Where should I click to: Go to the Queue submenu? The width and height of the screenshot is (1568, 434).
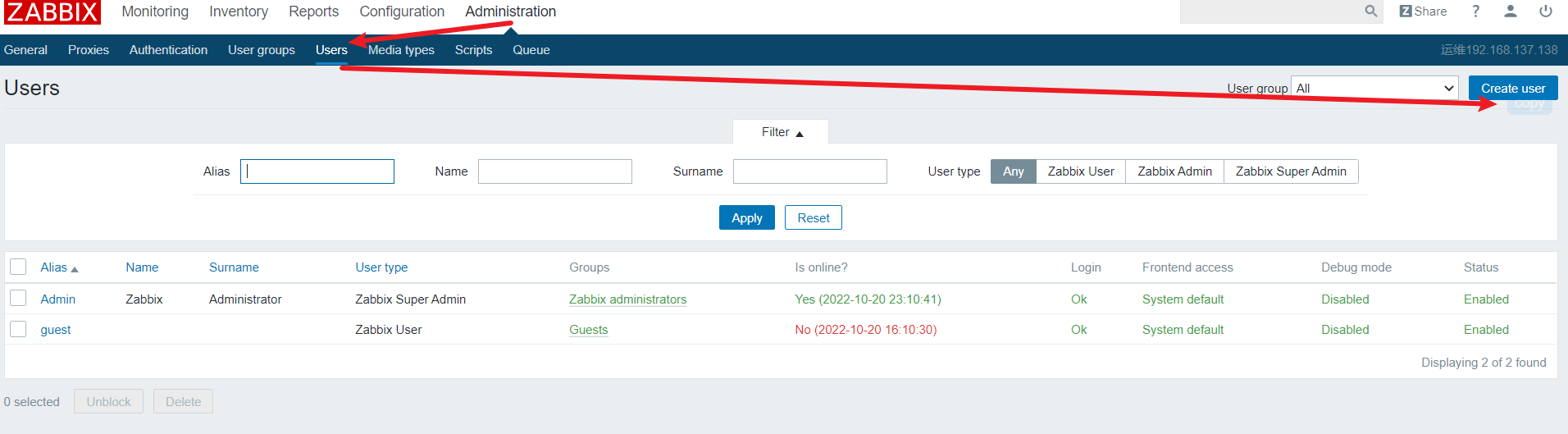point(531,50)
